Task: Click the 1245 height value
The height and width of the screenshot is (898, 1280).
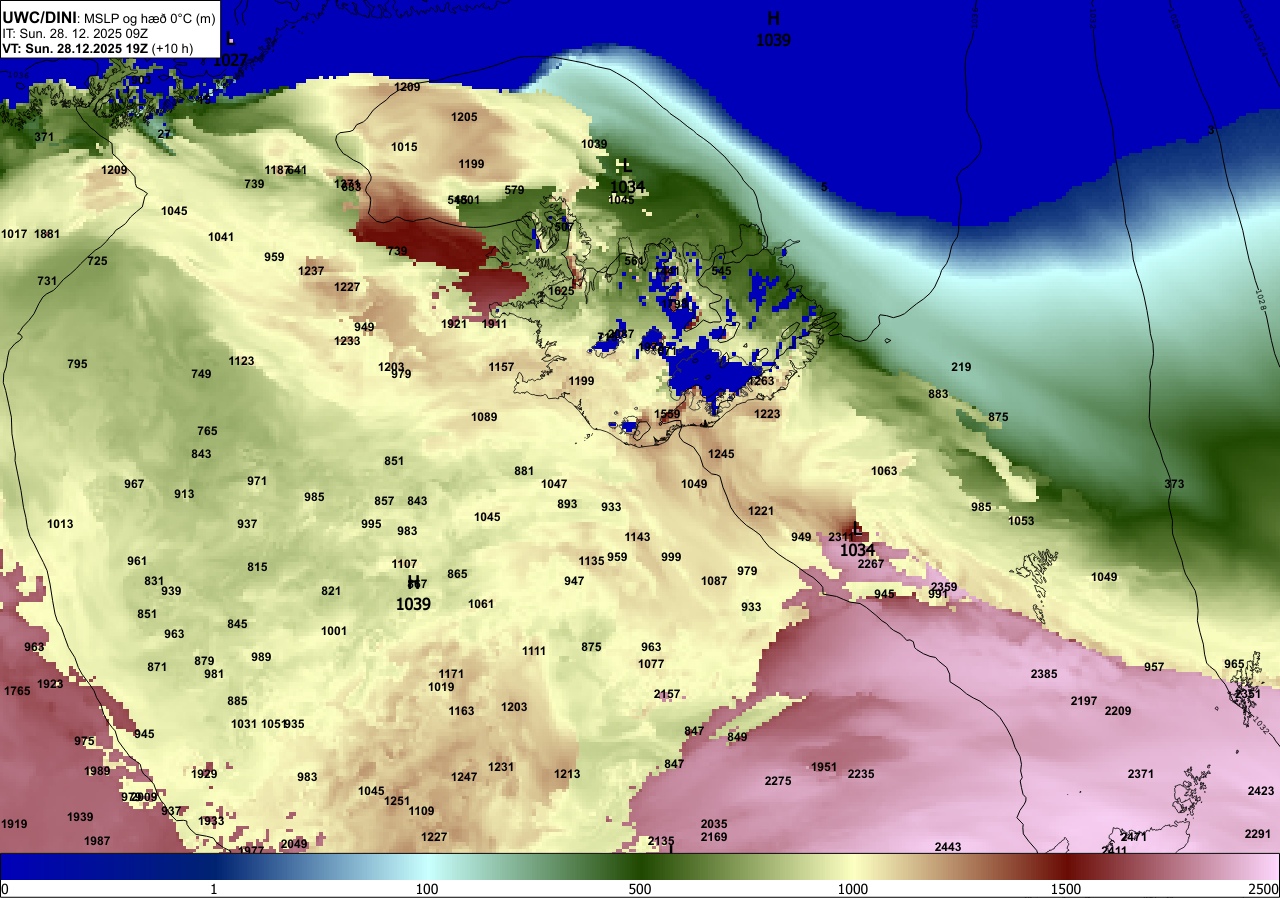Action: 721,454
